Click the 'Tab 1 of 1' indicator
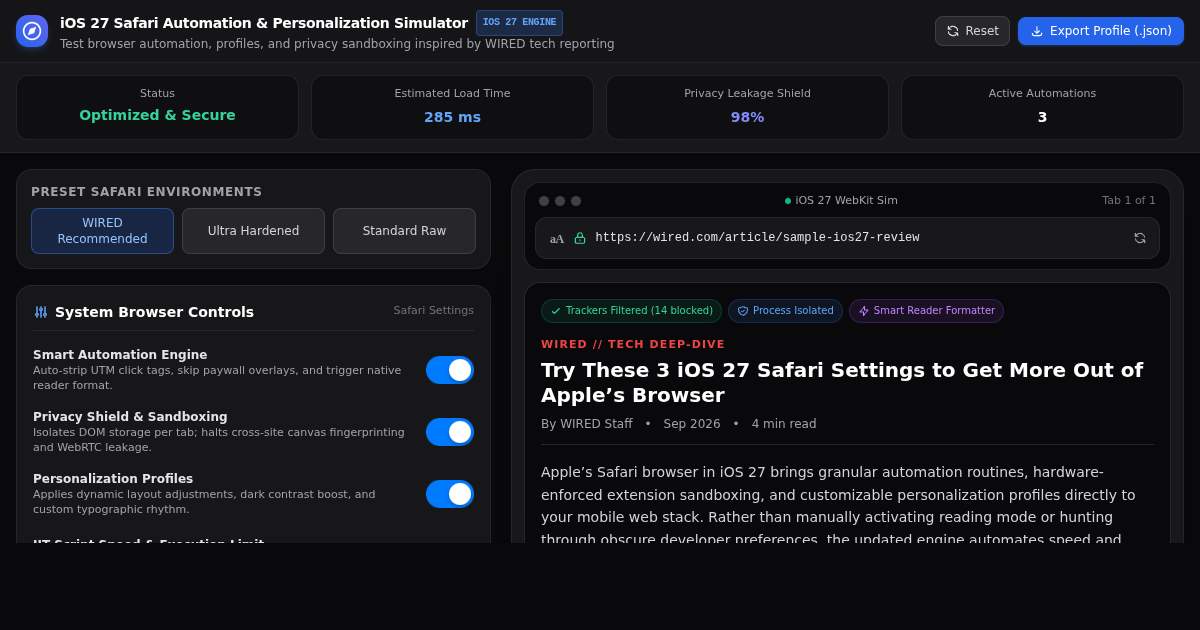This screenshot has height=630, width=1200. [x=1128, y=200]
